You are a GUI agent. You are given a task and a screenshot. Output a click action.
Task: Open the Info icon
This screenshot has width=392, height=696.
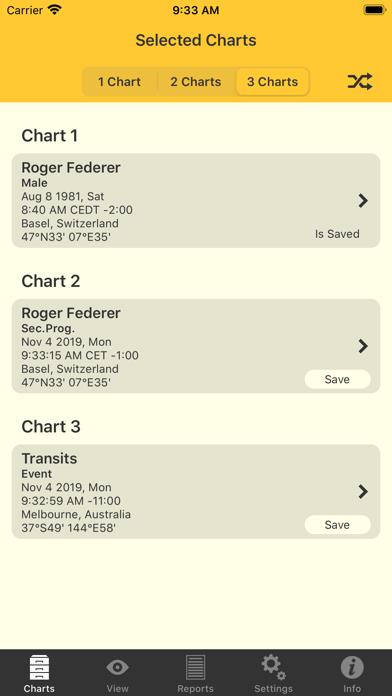(352, 667)
